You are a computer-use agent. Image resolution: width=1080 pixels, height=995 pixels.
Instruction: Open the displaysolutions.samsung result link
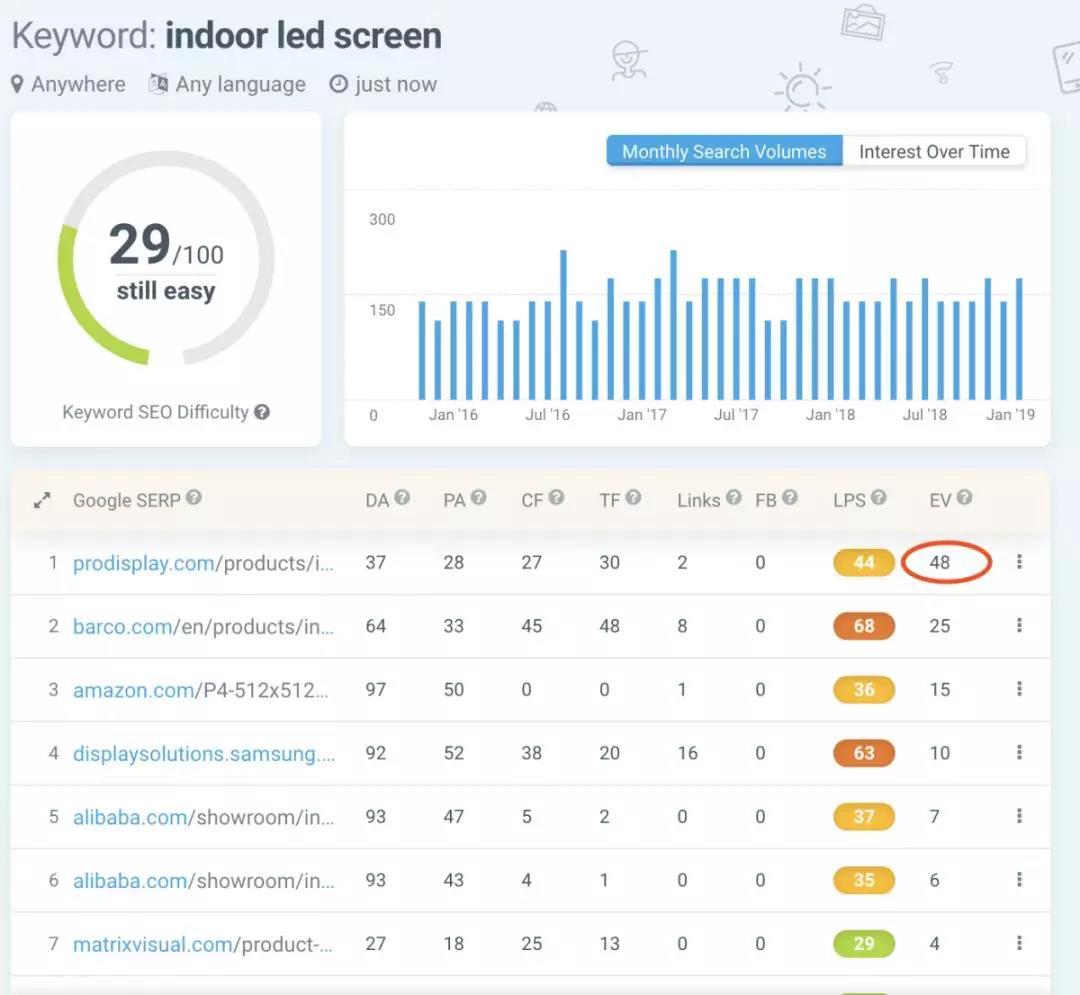coord(204,754)
